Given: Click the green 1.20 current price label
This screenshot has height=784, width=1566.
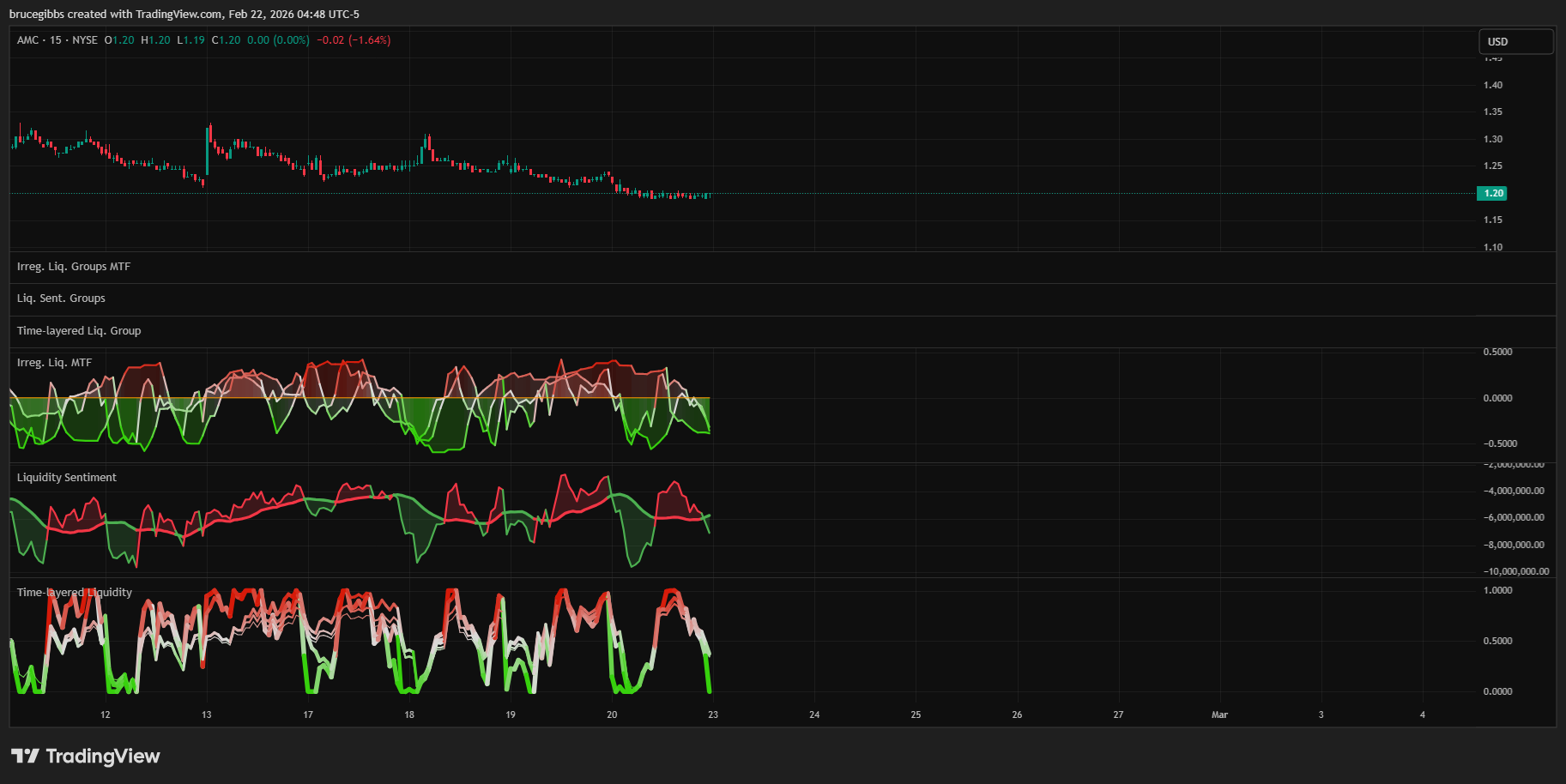Looking at the screenshot, I should 1491,193.
